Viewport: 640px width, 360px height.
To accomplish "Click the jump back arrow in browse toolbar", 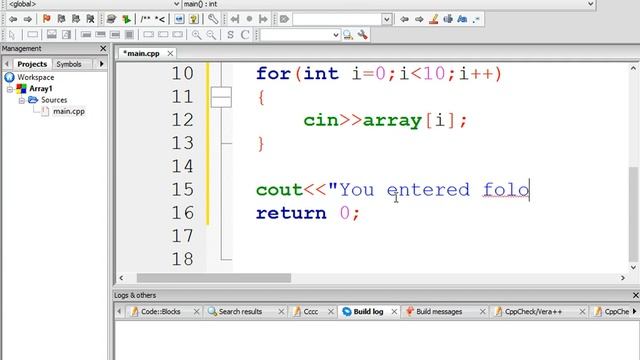I will click(x=13, y=19).
